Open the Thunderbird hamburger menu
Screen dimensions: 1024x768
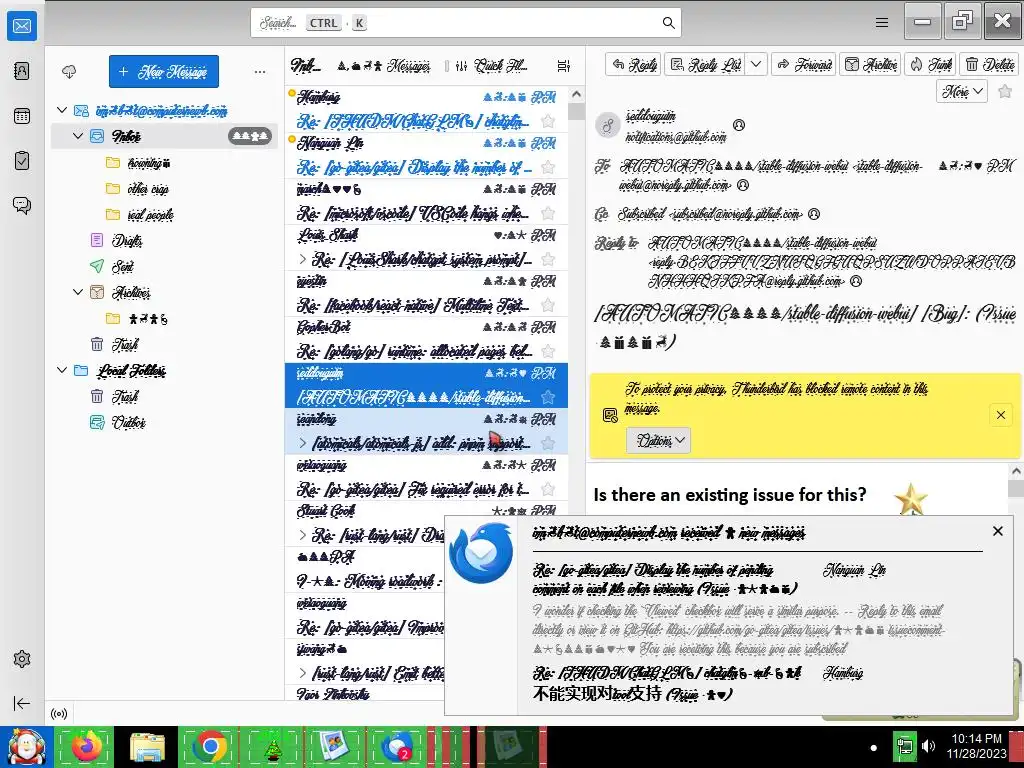tap(882, 23)
